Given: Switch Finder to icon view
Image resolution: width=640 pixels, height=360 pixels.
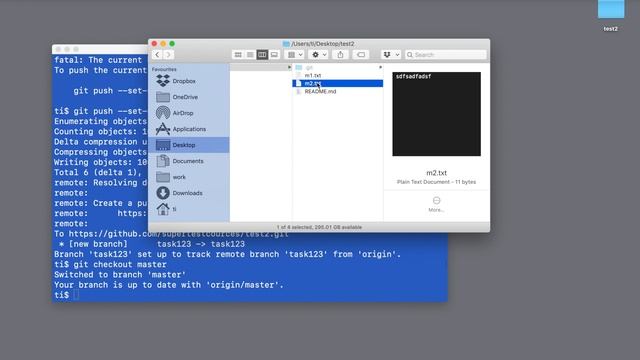Looking at the screenshot, I should pyautogui.click(x=238, y=55).
